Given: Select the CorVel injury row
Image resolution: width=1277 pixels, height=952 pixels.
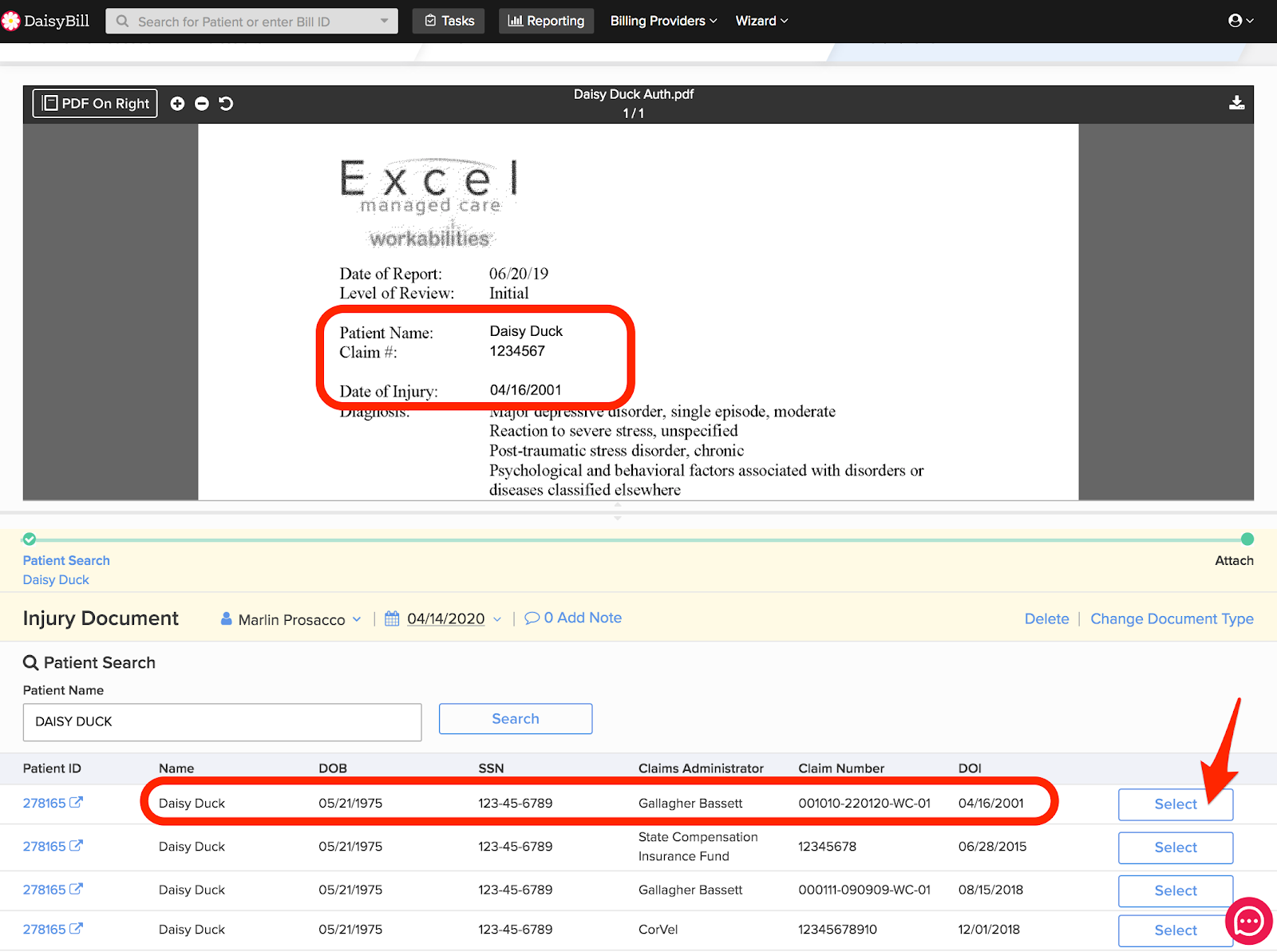Looking at the screenshot, I should point(1176,930).
